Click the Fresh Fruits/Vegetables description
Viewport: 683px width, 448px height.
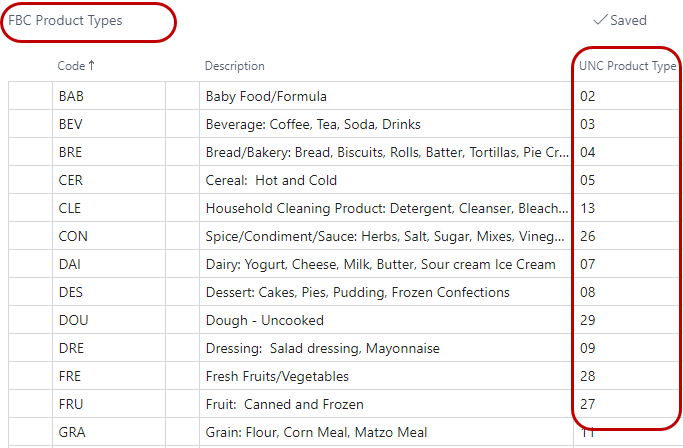point(277,377)
